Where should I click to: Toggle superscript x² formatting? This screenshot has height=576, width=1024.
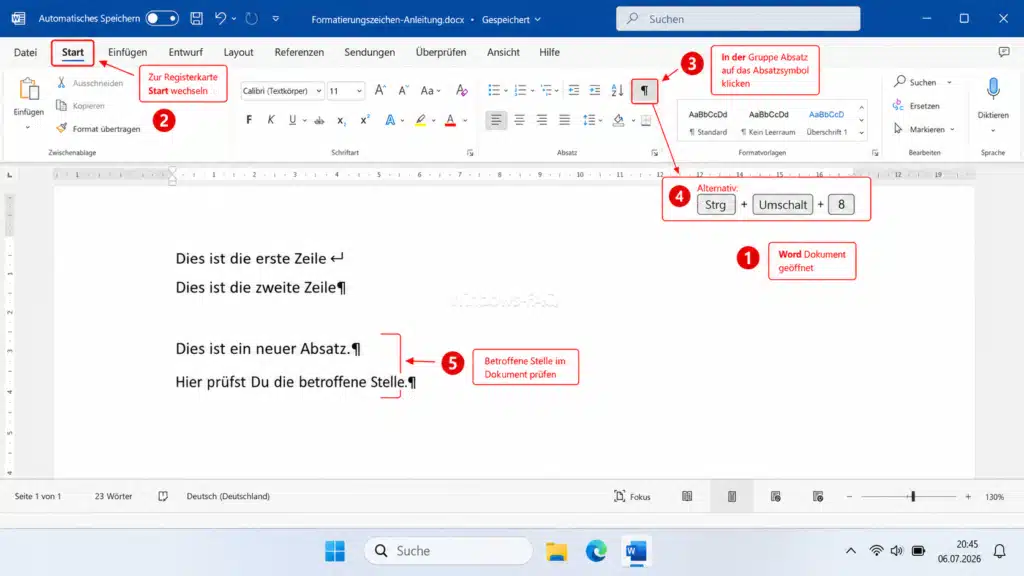pos(364,120)
